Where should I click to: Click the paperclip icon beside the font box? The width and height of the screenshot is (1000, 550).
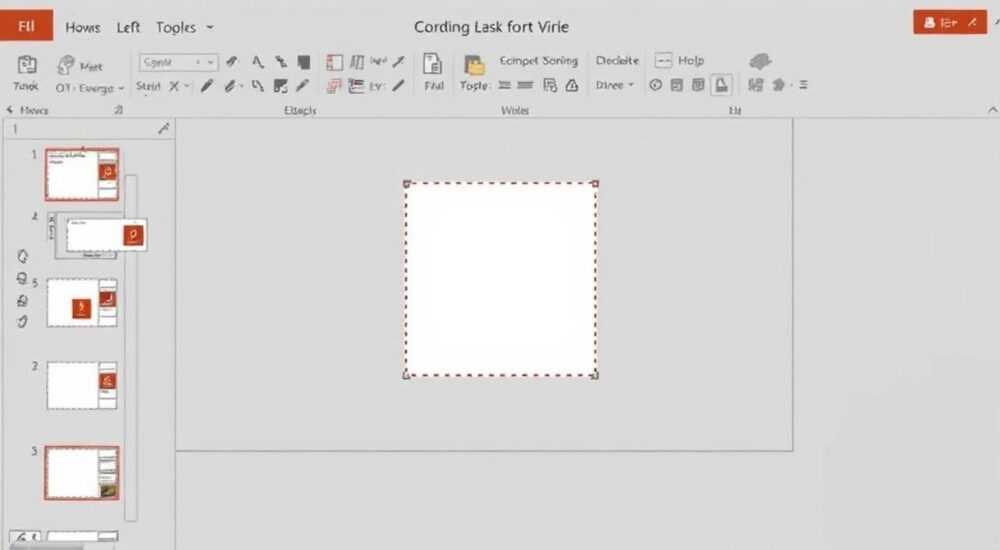click(x=232, y=62)
